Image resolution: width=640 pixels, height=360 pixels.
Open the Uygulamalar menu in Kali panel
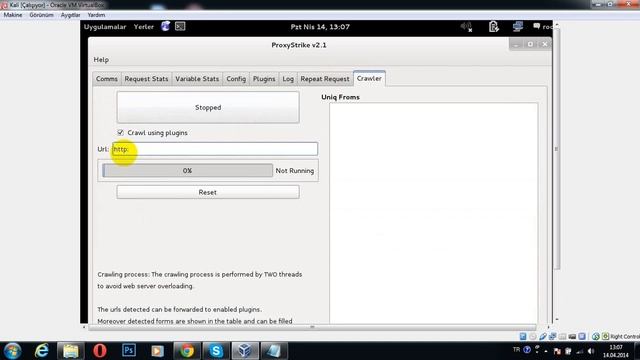click(x=105, y=27)
